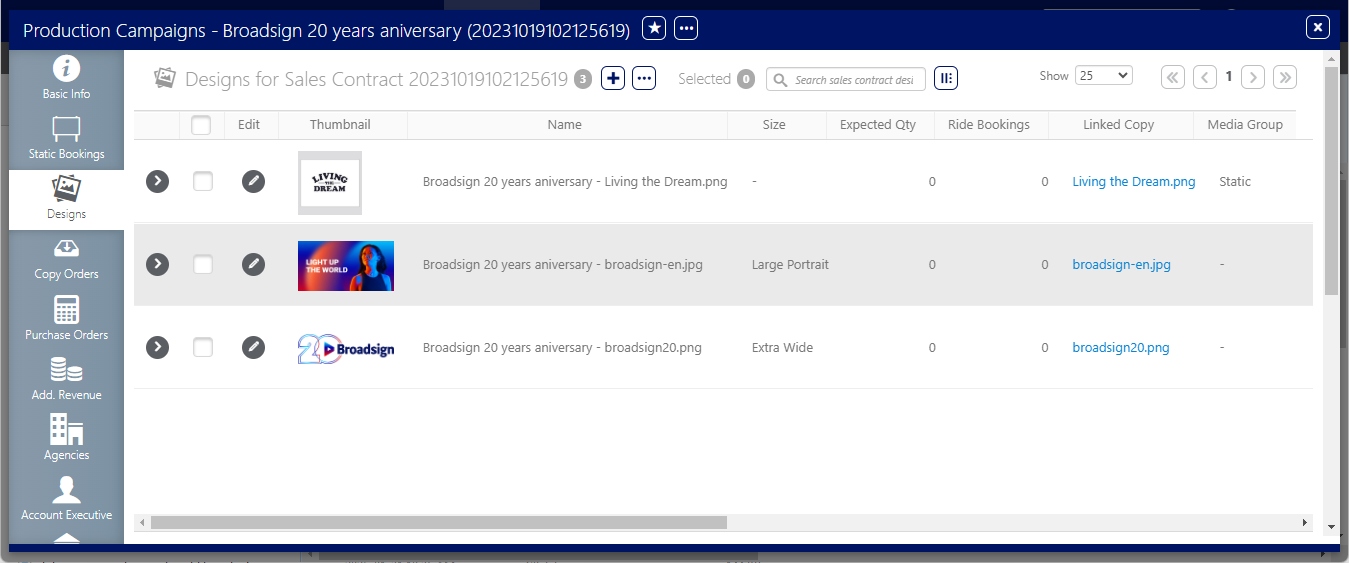Close the Production Campaigns dialog
This screenshot has height=563, width=1349.
pos(1318,27)
